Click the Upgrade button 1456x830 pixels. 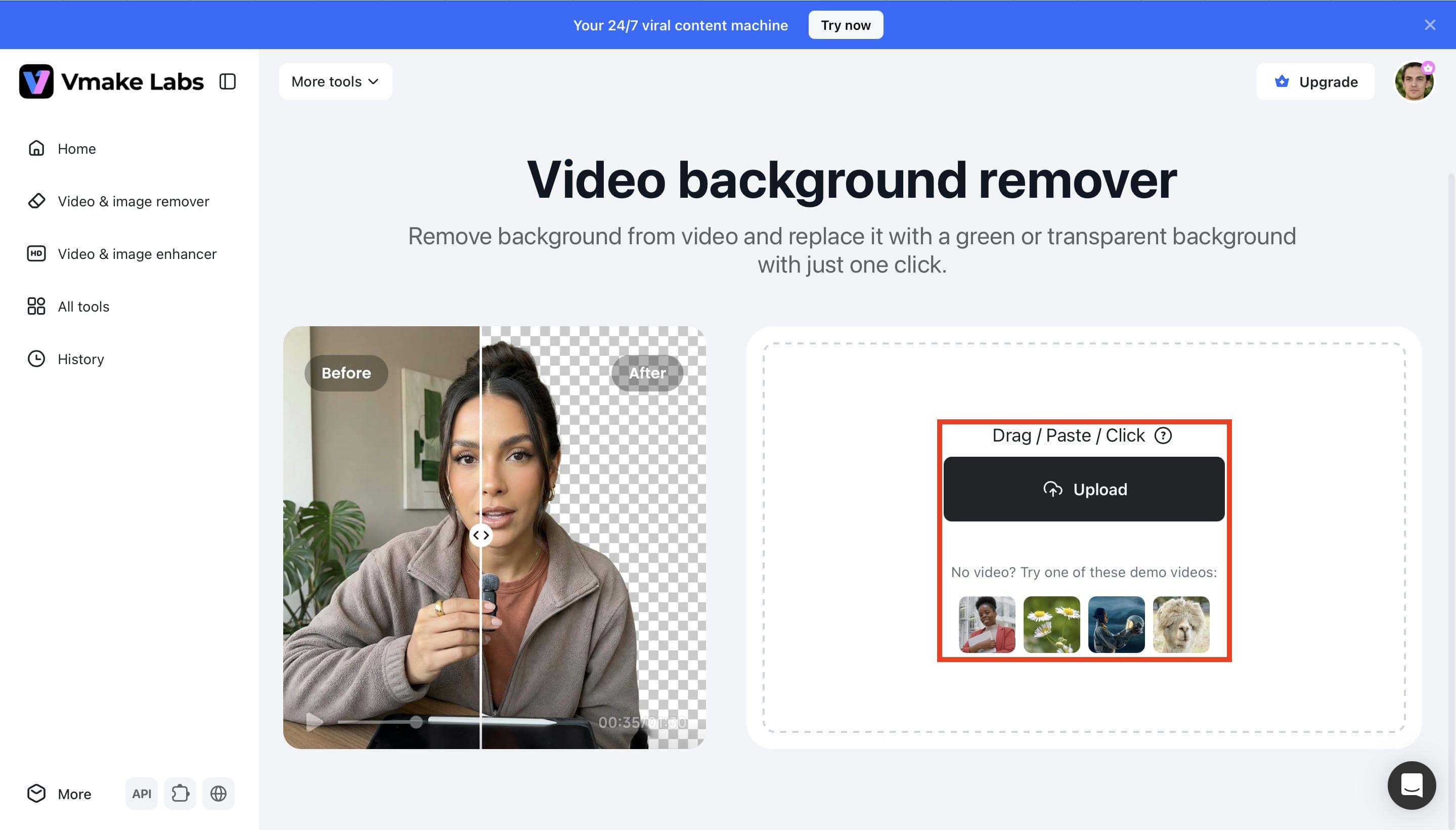[x=1315, y=81]
